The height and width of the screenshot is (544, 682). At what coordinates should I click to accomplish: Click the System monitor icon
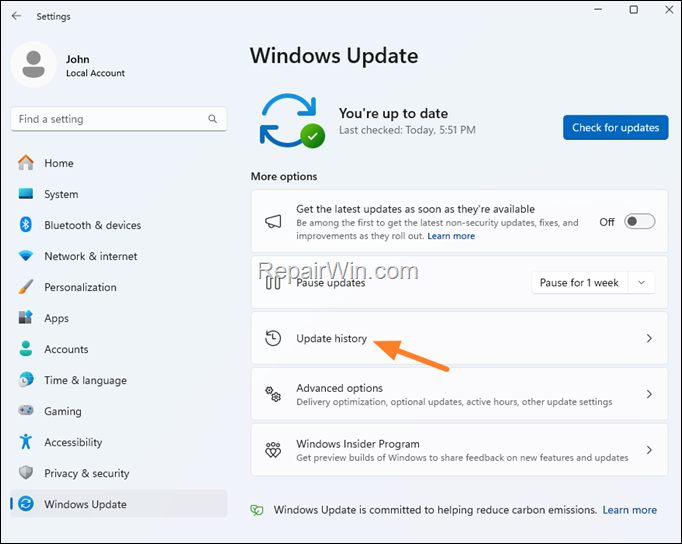(26, 194)
